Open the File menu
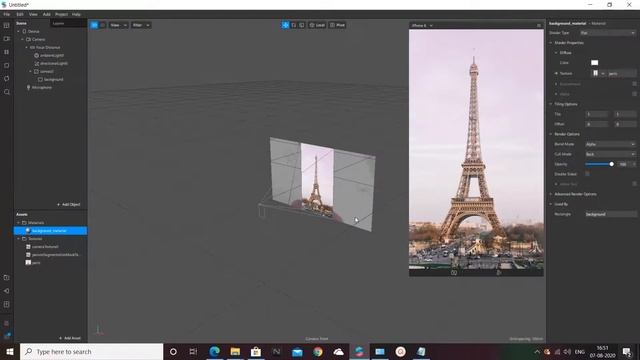The image size is (640, 360). (x=7, y=14)
